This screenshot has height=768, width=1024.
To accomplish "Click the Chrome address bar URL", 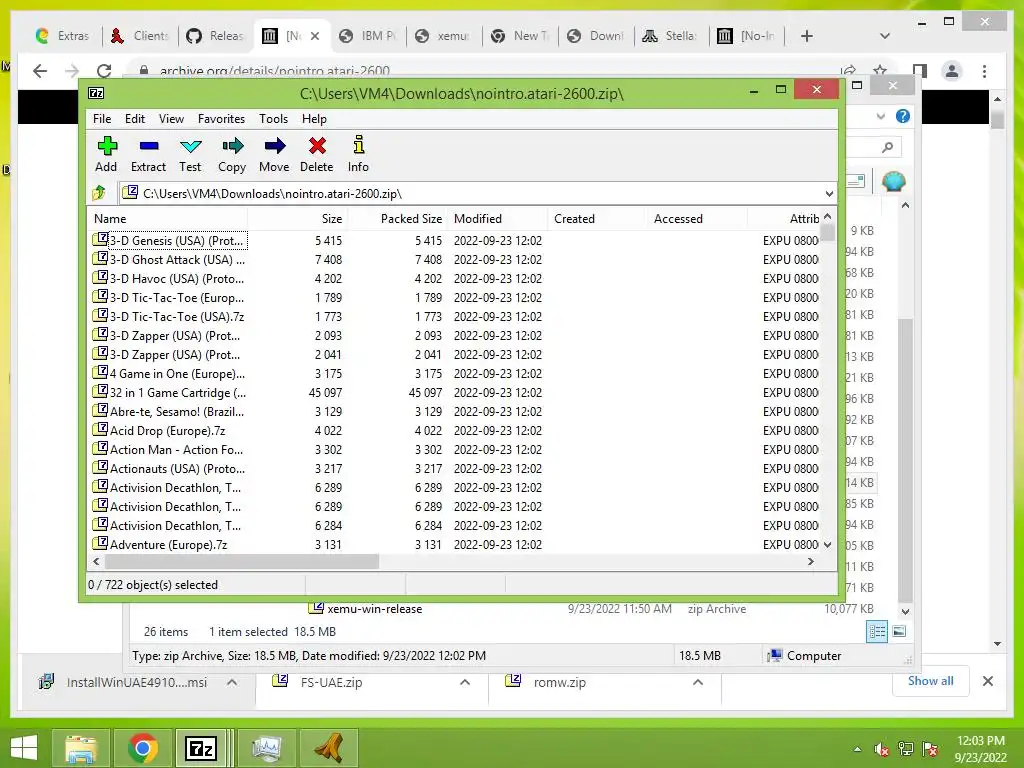I will [274, 71].
